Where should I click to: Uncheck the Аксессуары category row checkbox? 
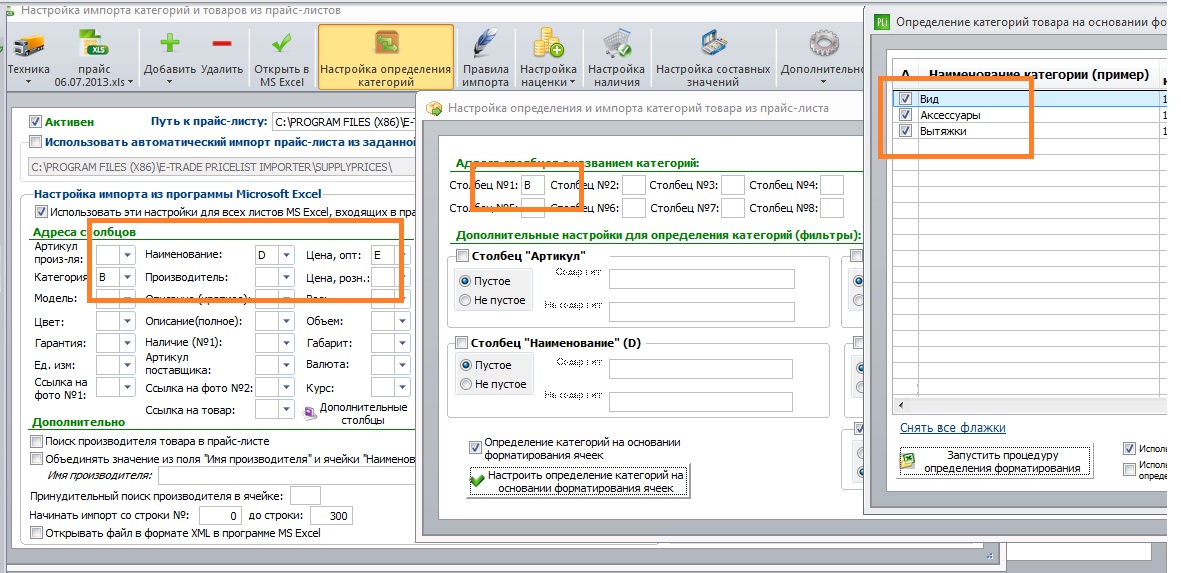(x=905, y=115)
